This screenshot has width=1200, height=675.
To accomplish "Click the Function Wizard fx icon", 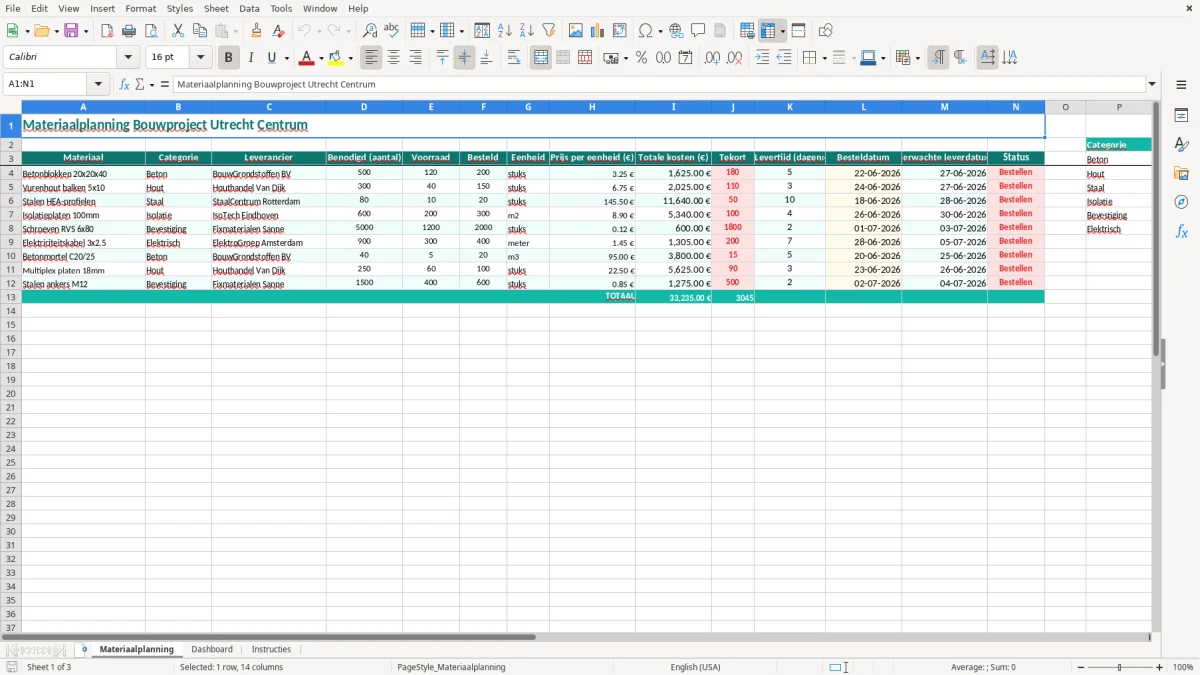I will click(124, 84).
